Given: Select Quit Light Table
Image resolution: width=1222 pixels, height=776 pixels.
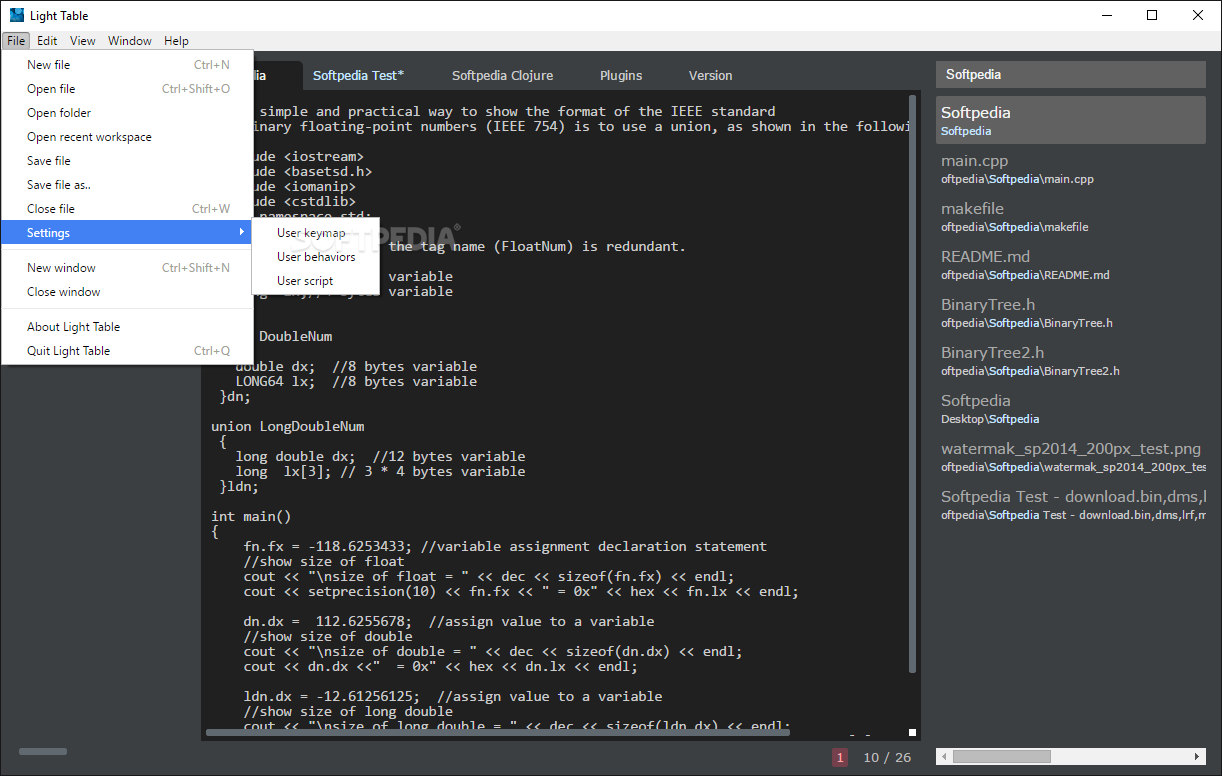Looking at the screenshot, I should [128, 351].
